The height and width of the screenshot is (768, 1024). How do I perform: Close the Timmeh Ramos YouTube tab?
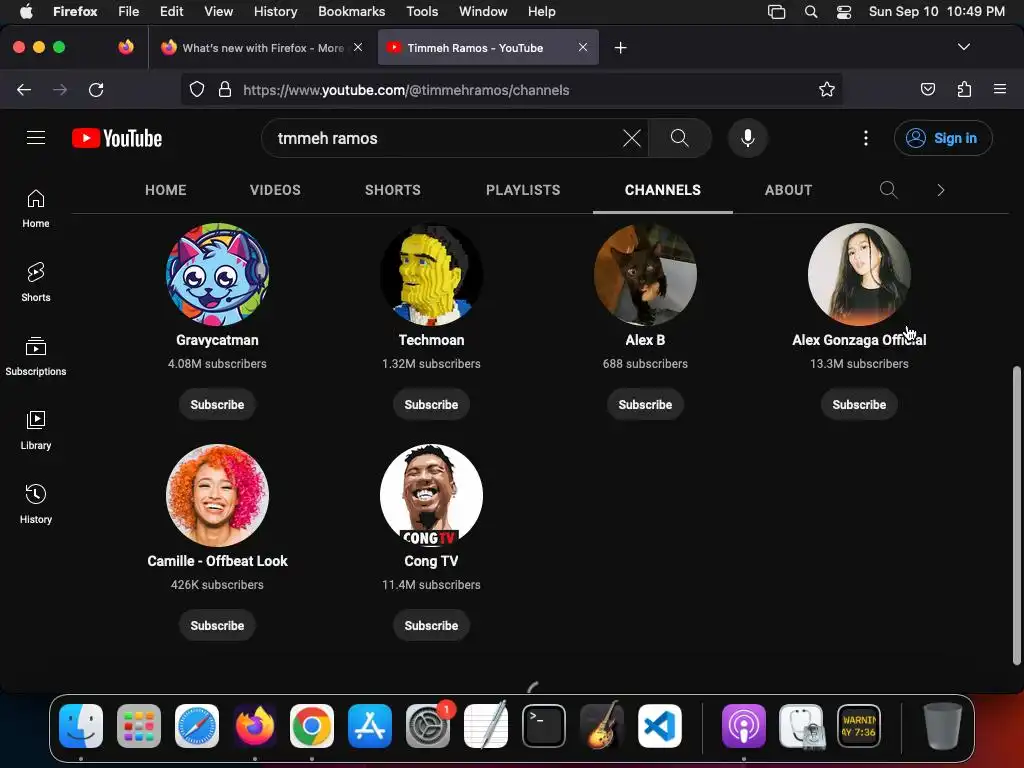click(x=583, y=47)
